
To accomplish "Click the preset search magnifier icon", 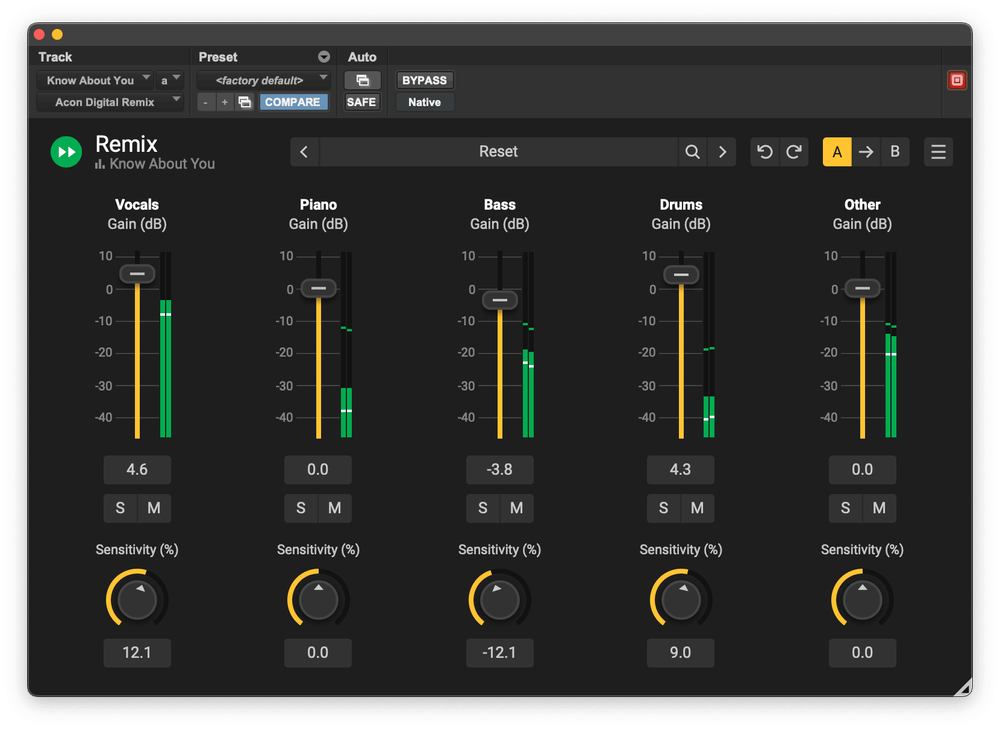I will [x=692, y=152].
